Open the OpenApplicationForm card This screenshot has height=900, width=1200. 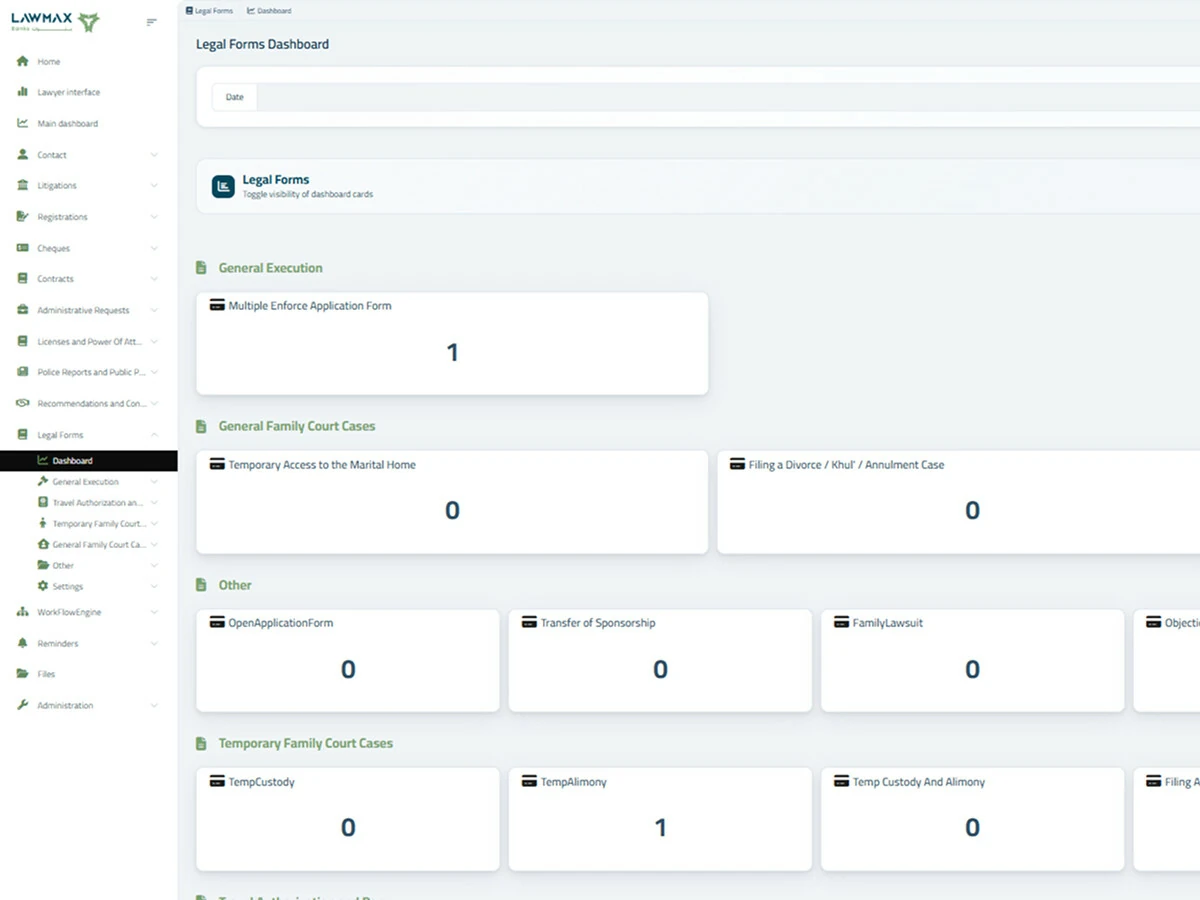click(348, 660)
